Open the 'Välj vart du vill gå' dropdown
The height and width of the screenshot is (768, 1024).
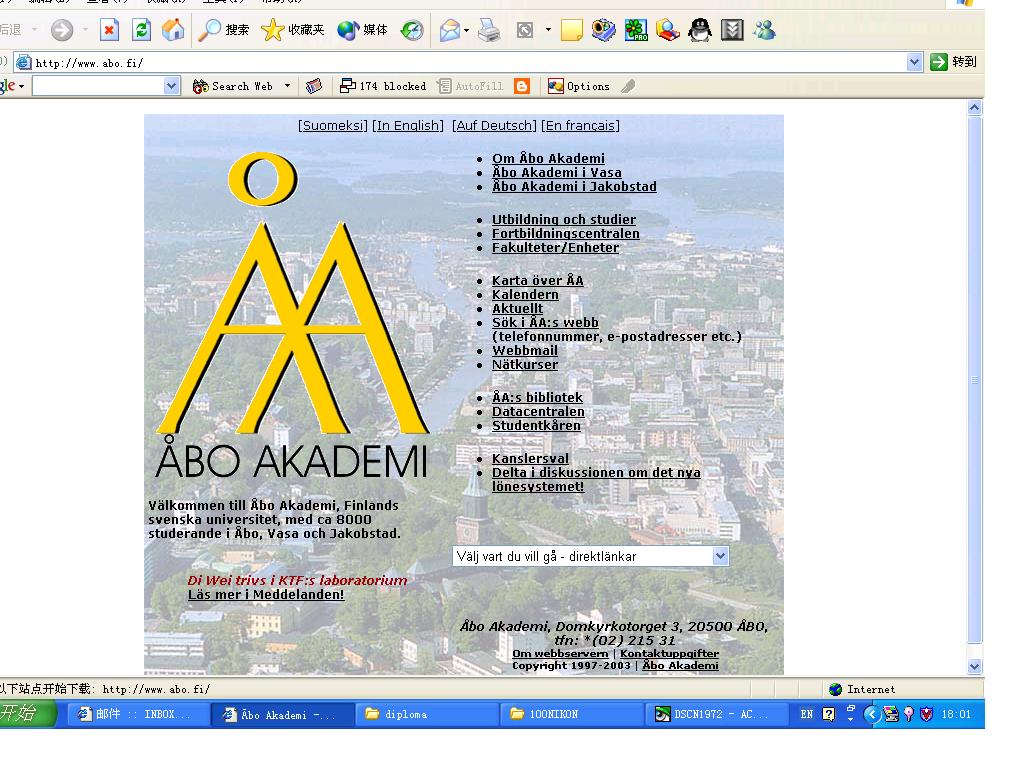tap(720, 556)
